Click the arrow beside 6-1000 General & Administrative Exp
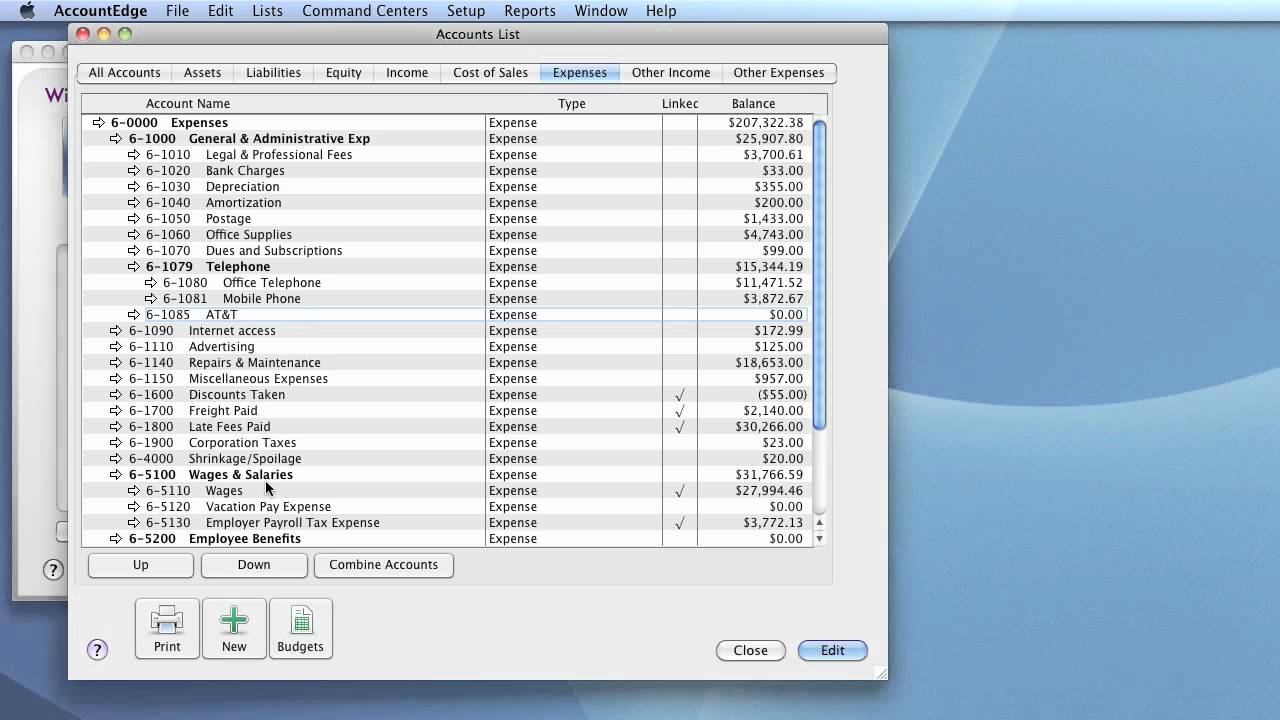 click(116, 139)
